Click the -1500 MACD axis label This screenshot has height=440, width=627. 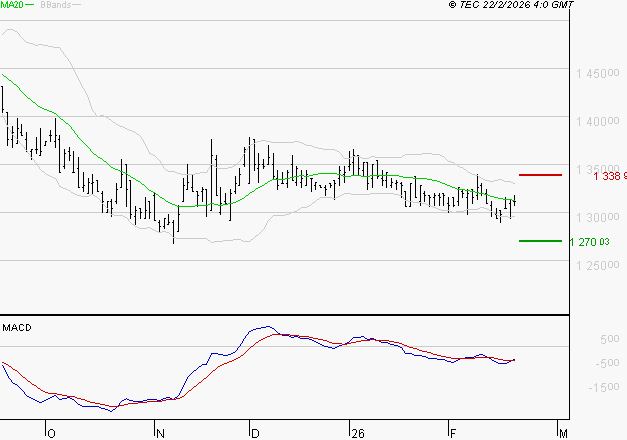click(604, 387)
